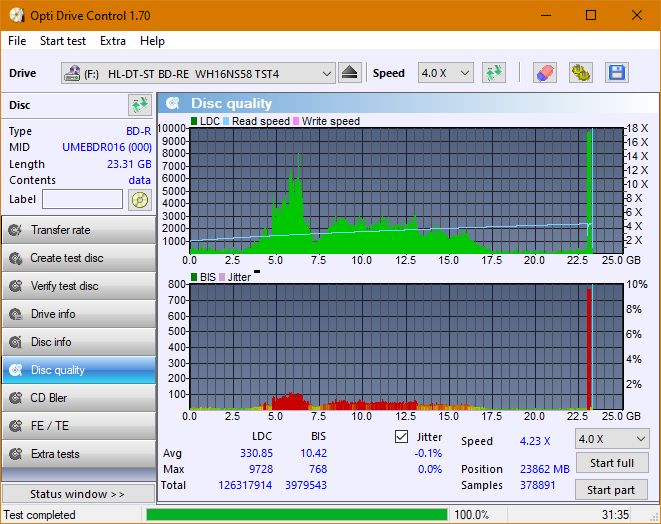Viewport: 661px width, 524px height.
Task: Click the LDC max value 9728
Action: tap(261, 469)
